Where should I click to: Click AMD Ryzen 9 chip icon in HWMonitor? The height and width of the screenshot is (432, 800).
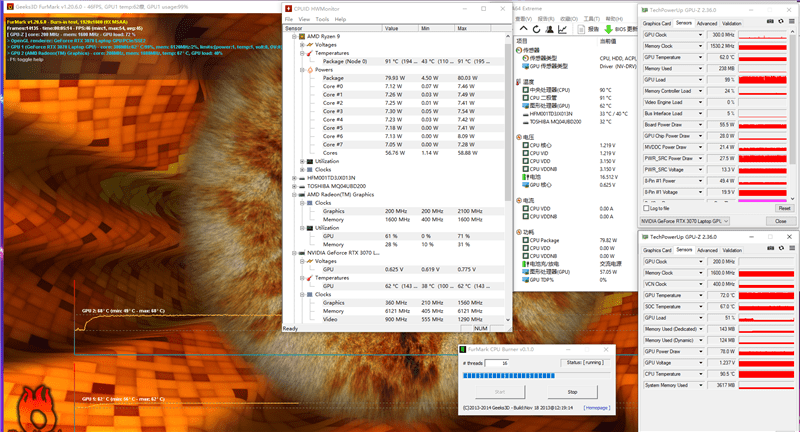[302, 36]
